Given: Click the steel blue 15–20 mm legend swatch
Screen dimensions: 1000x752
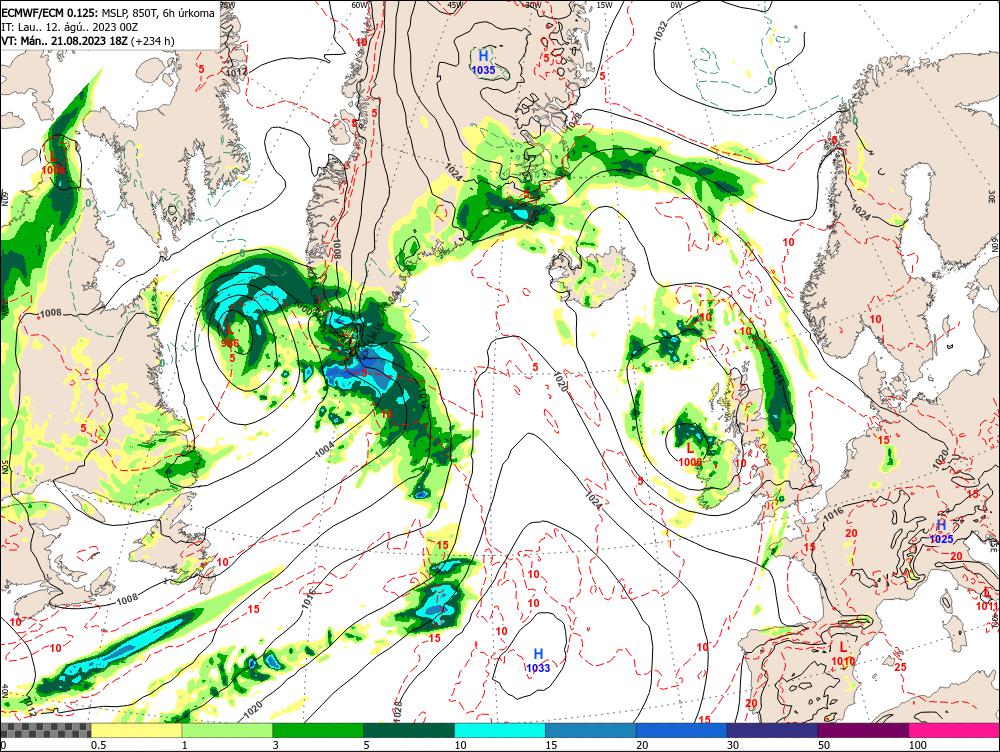Looking at the screenshot, I should click(x=591, y=730).
